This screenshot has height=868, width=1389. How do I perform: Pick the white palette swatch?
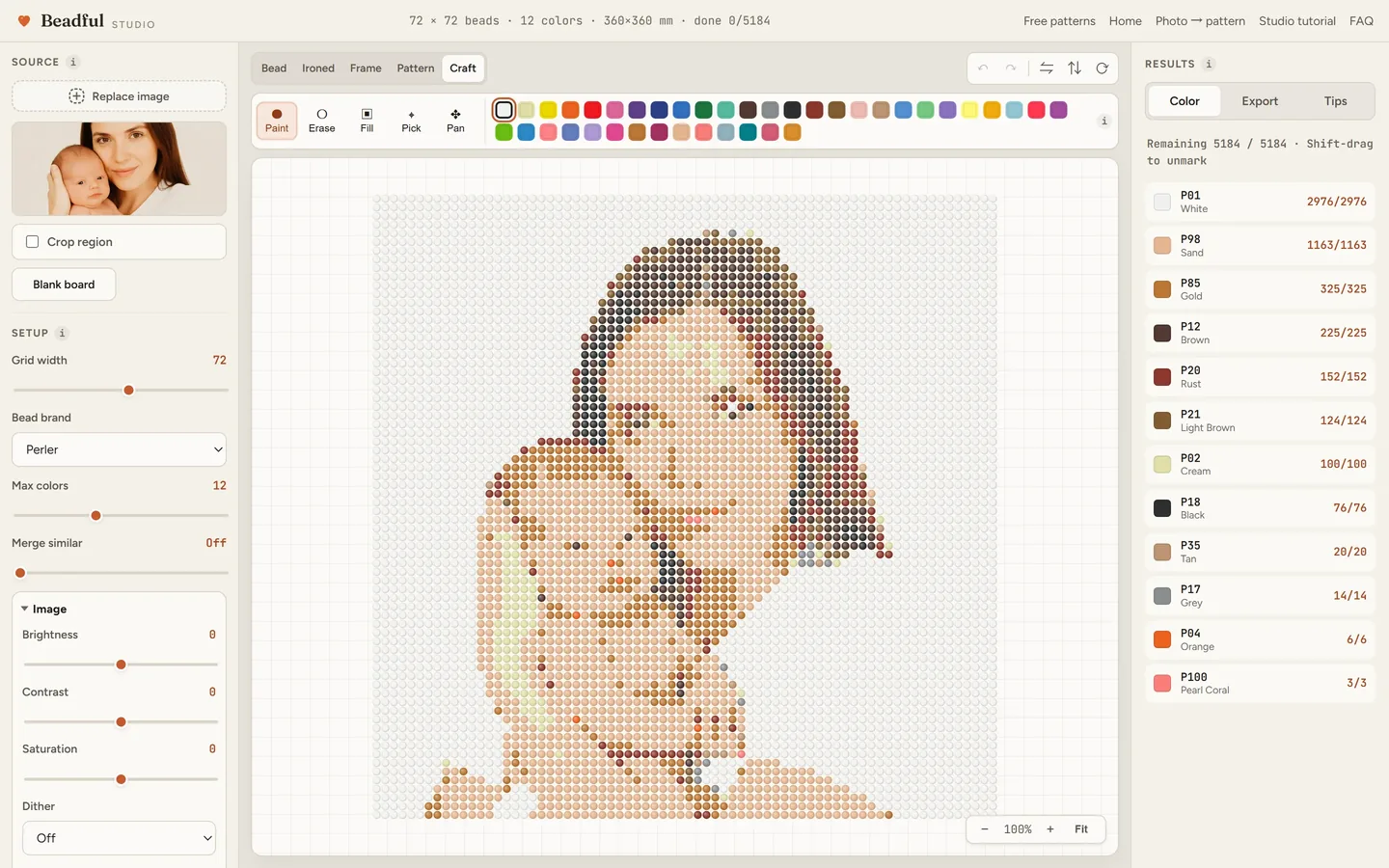(x=504, y=110)
